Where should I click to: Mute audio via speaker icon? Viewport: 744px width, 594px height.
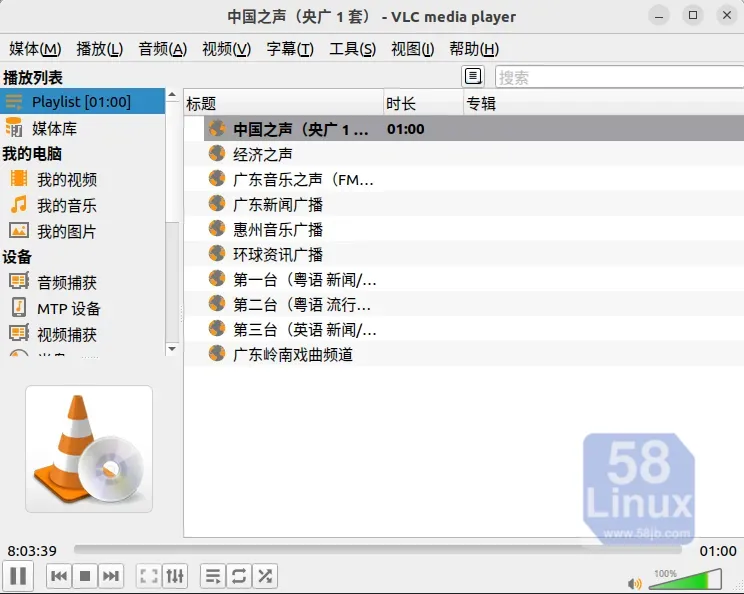click(634, 583)
